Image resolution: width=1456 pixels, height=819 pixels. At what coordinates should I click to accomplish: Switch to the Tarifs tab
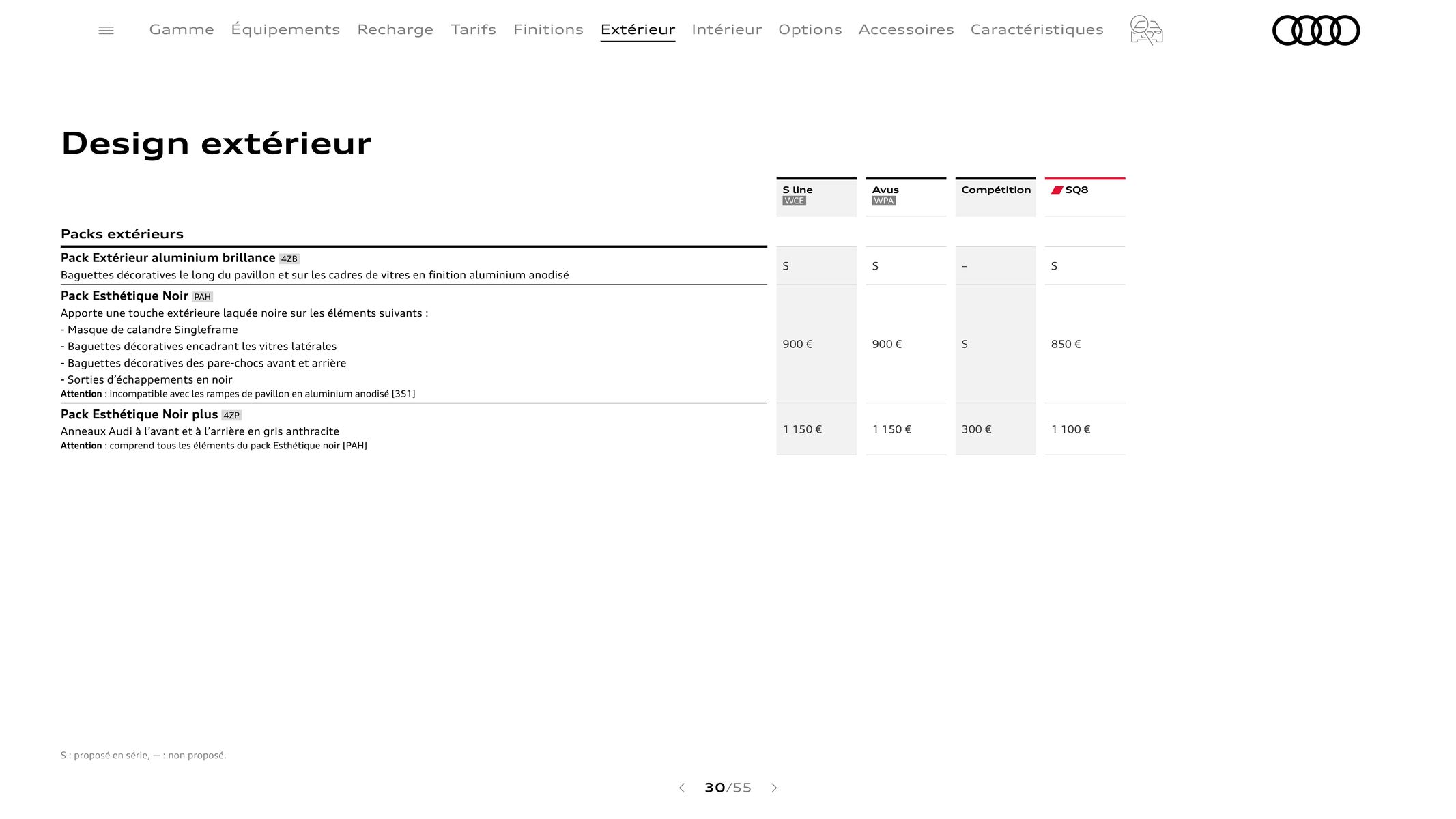473,29
